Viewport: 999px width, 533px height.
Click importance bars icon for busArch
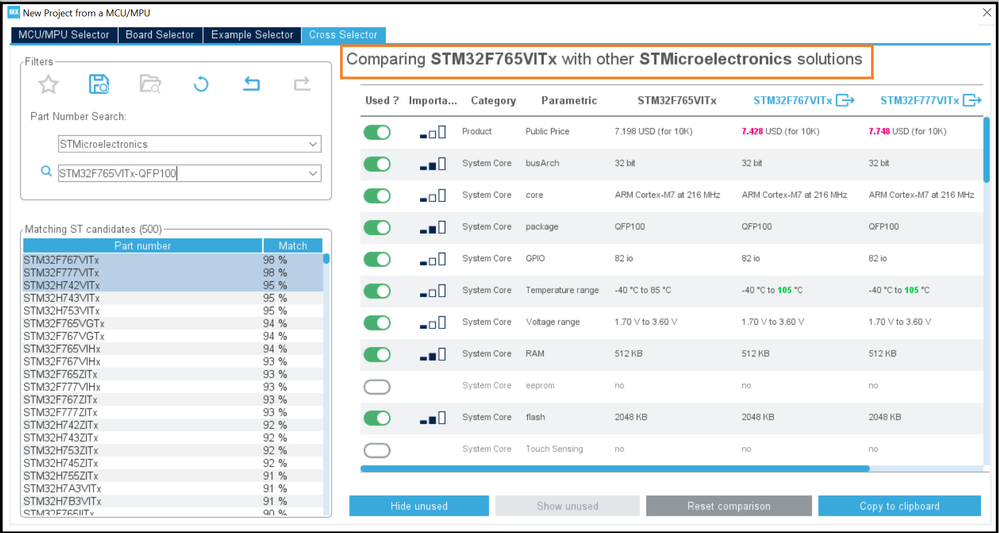coord(433,164)
